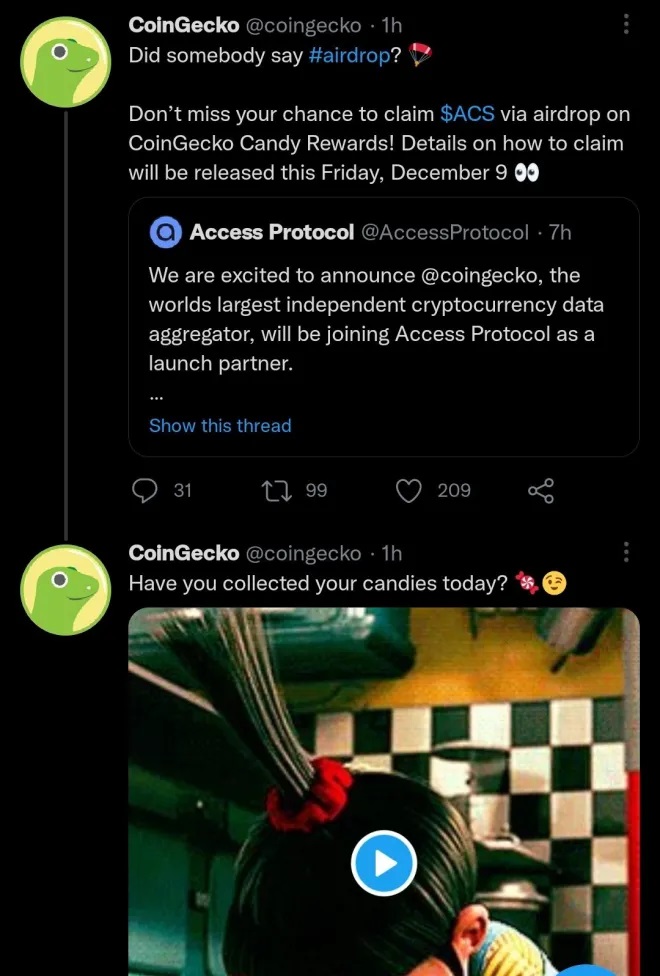Open CoinGecko name on the airdrop tweet
Screen dimensions: 660x976
184,26
